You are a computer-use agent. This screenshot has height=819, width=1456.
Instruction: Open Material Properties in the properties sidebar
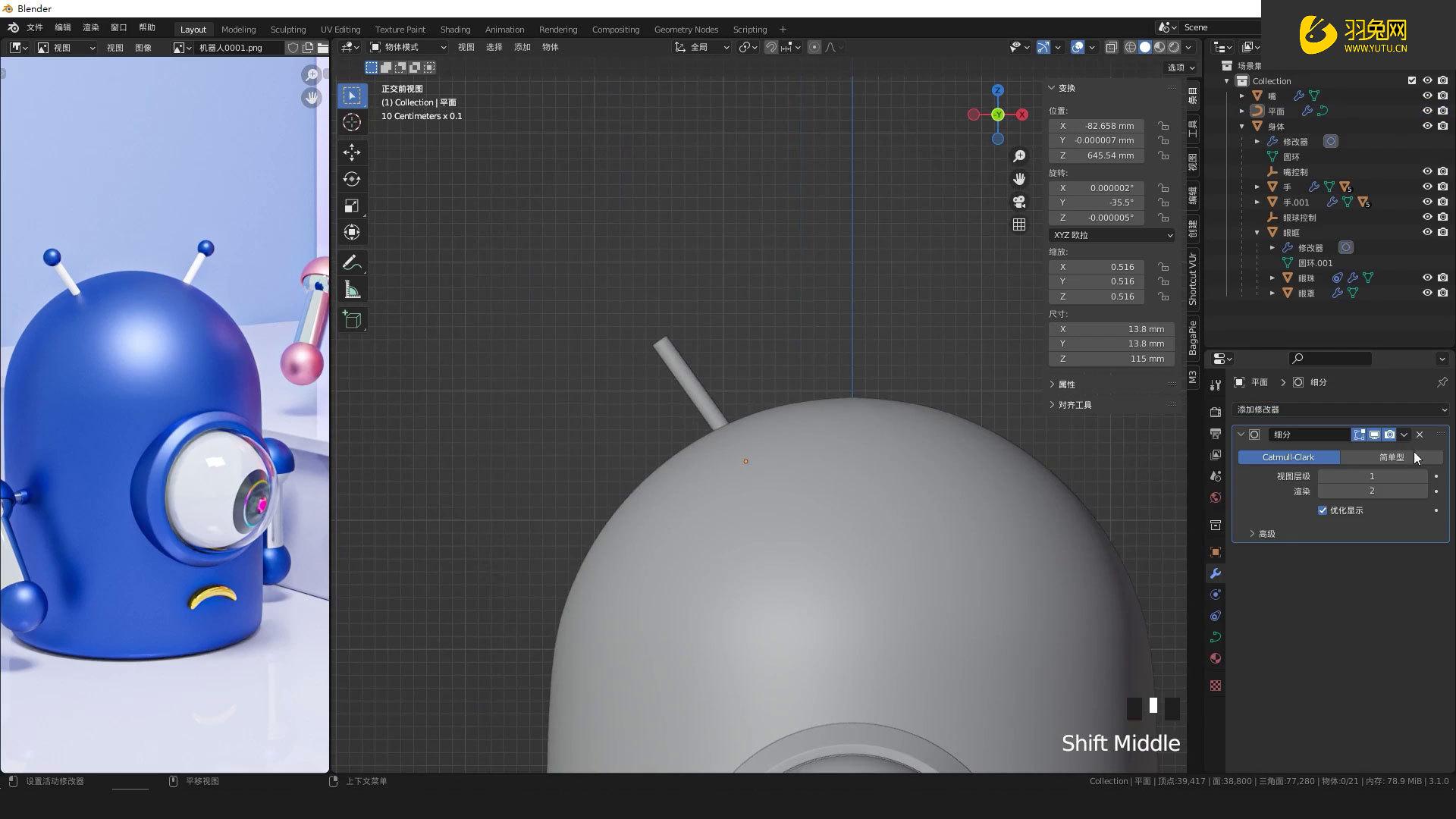click(1216, 658)
